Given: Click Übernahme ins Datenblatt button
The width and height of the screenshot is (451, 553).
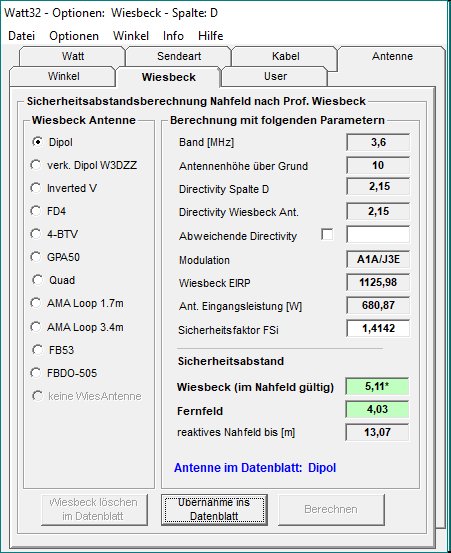Looking at the screenshot, I should [x=214, y=510].
